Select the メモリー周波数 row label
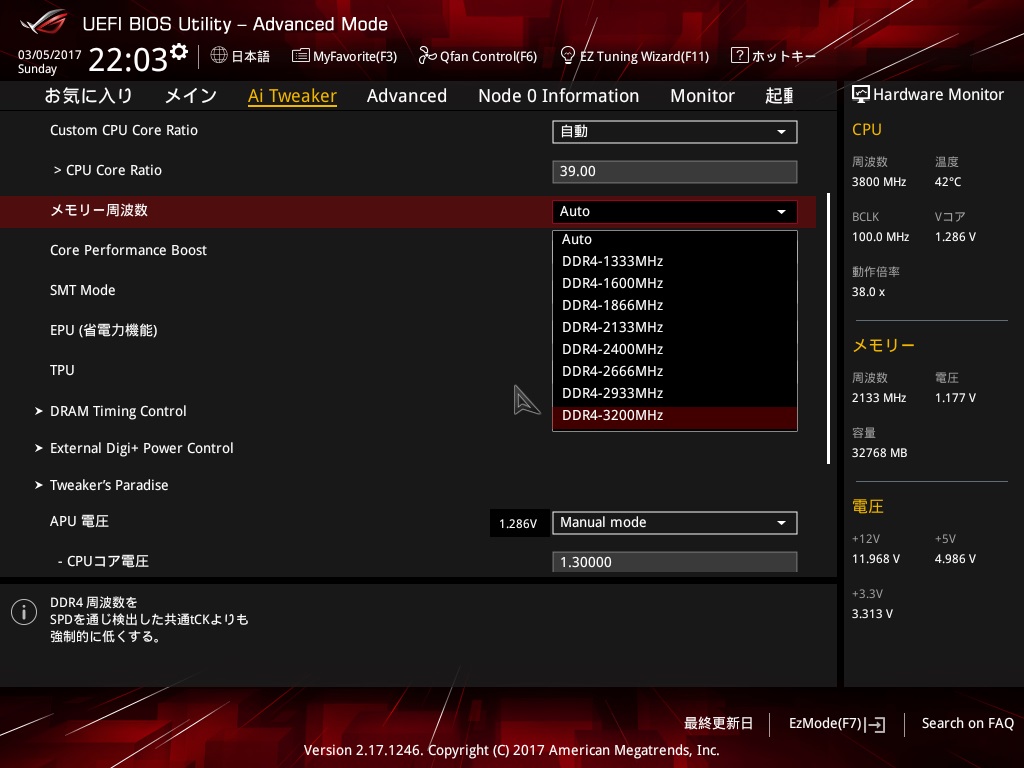1024x768 pixels. (99, 210)
